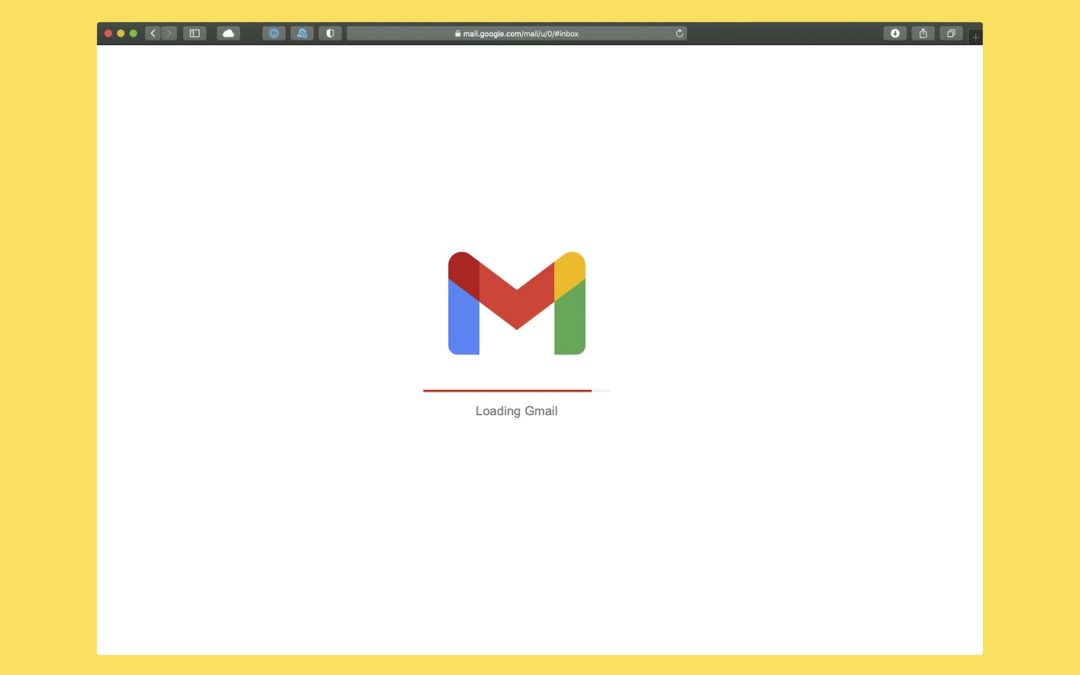Close the Safari window
Viewport: 1080px width, 675px height.
[108, 33]
